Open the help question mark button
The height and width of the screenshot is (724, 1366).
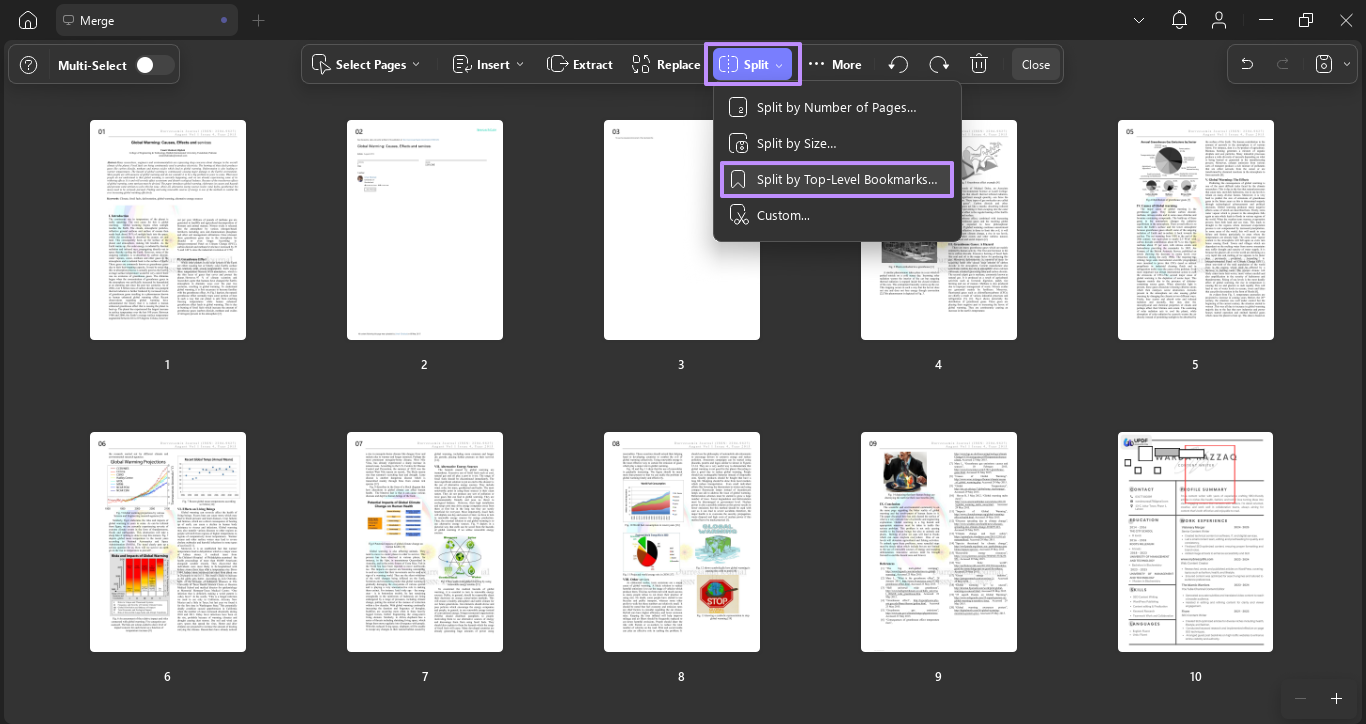pyautogui.click(x=27, y=63)
